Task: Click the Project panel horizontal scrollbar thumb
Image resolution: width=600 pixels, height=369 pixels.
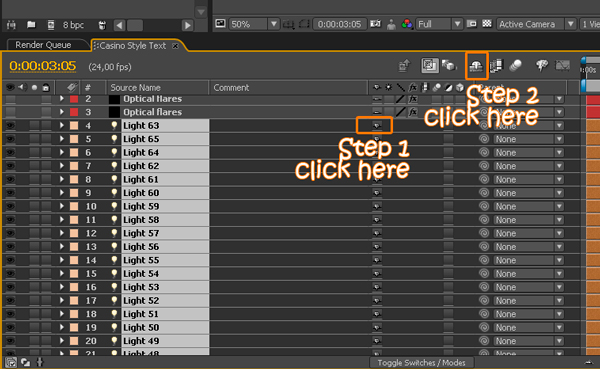Action: coord(135,25)
